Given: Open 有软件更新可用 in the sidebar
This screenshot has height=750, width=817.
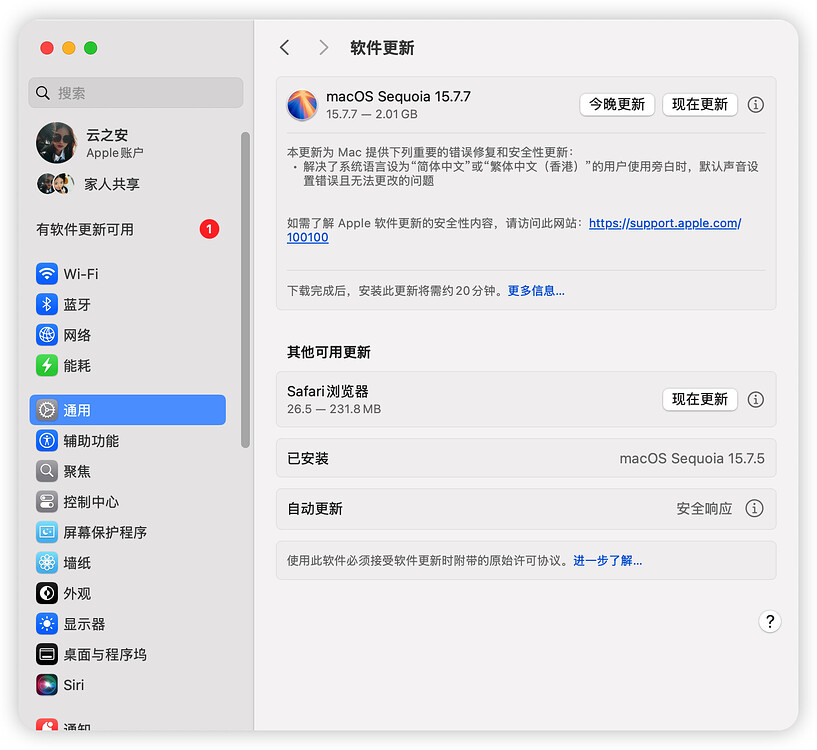Looking at the screenshot, I should [128, 229].
